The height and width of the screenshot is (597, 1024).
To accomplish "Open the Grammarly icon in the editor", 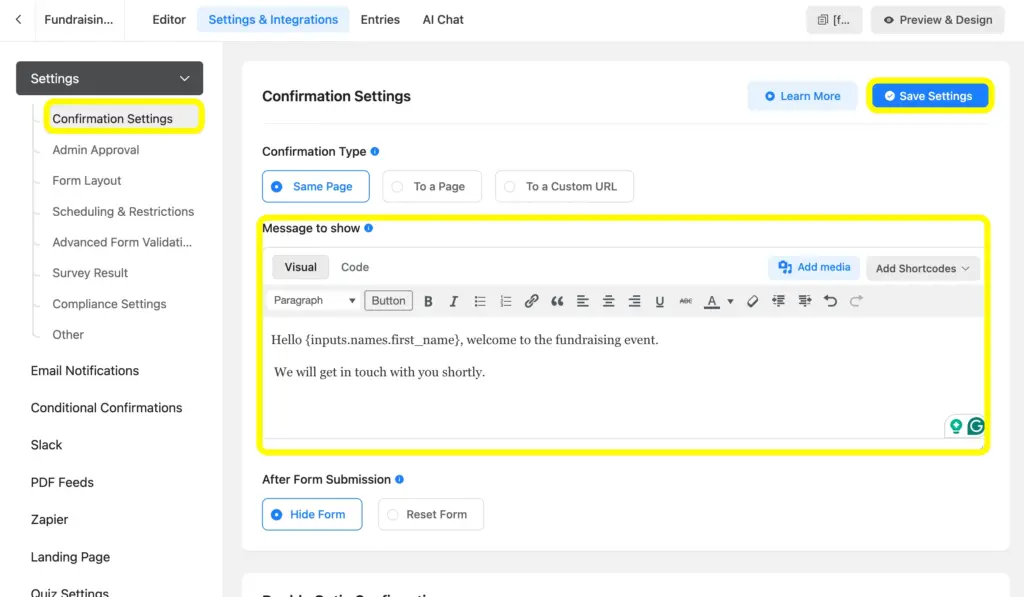I will point(976,427).
